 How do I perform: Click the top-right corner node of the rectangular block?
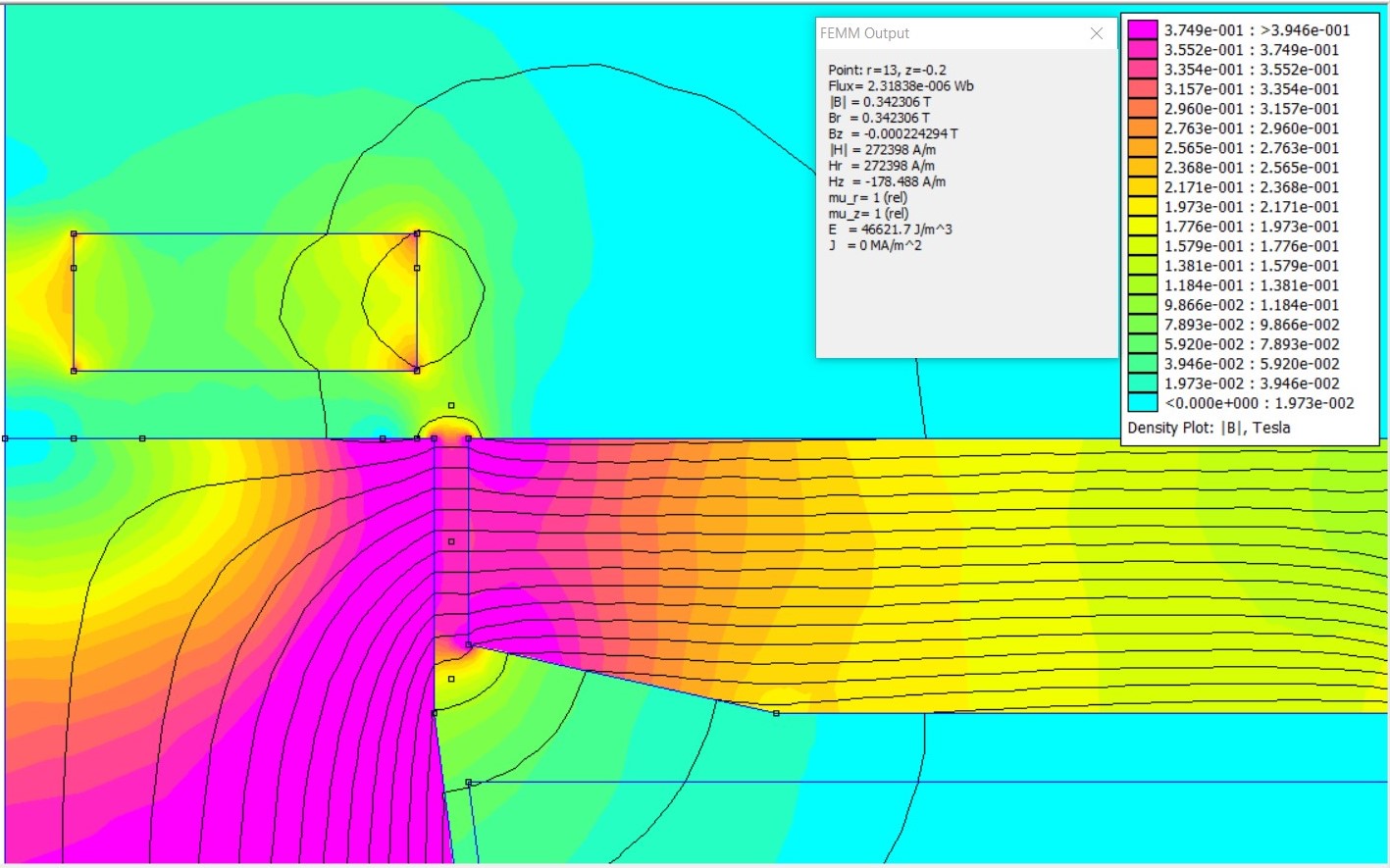(417, 233)
